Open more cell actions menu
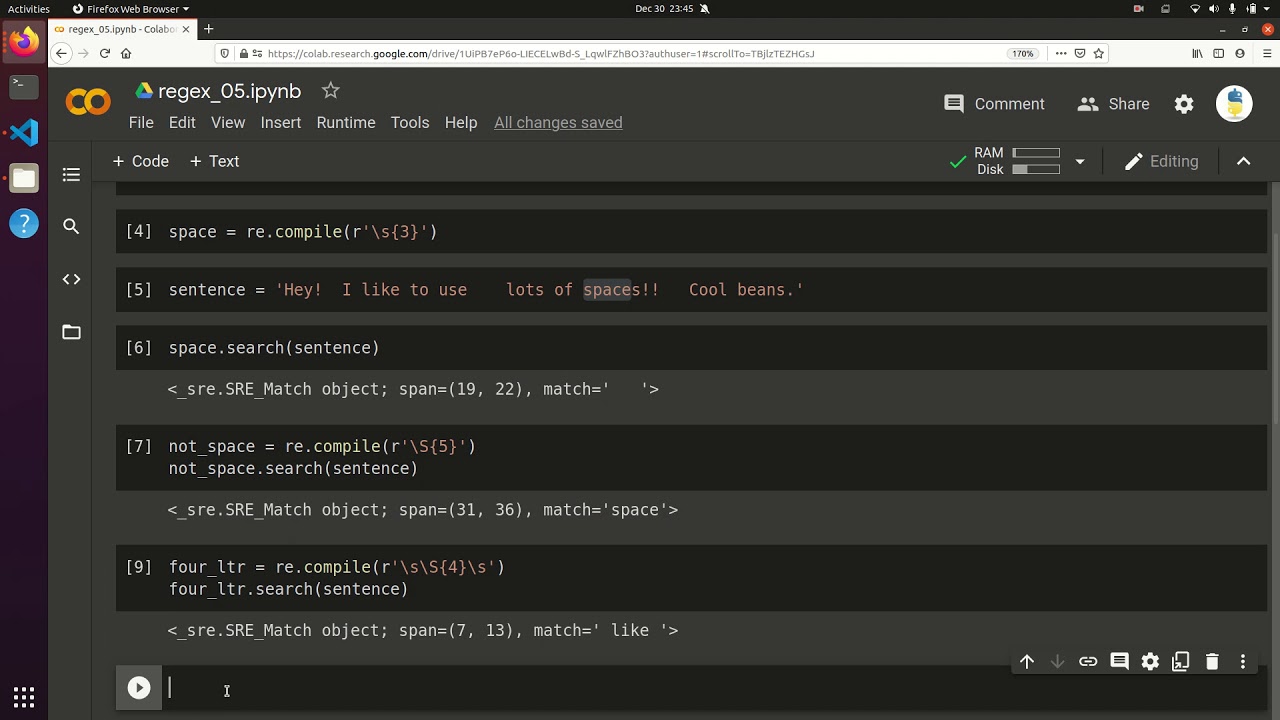Viewport: 1280px width, 720px height. (x=1243, y=661)
